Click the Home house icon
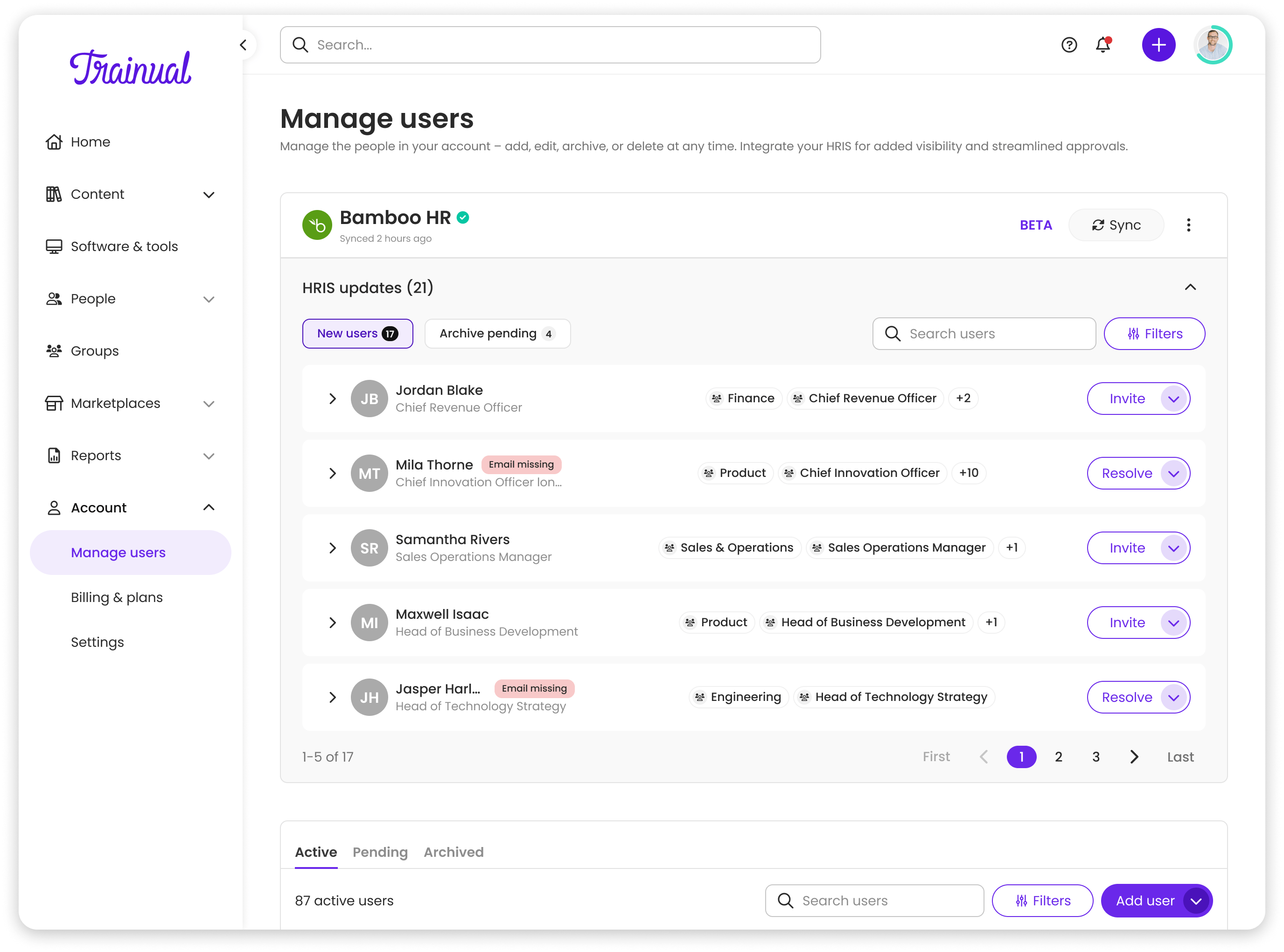 pos(54,142)
